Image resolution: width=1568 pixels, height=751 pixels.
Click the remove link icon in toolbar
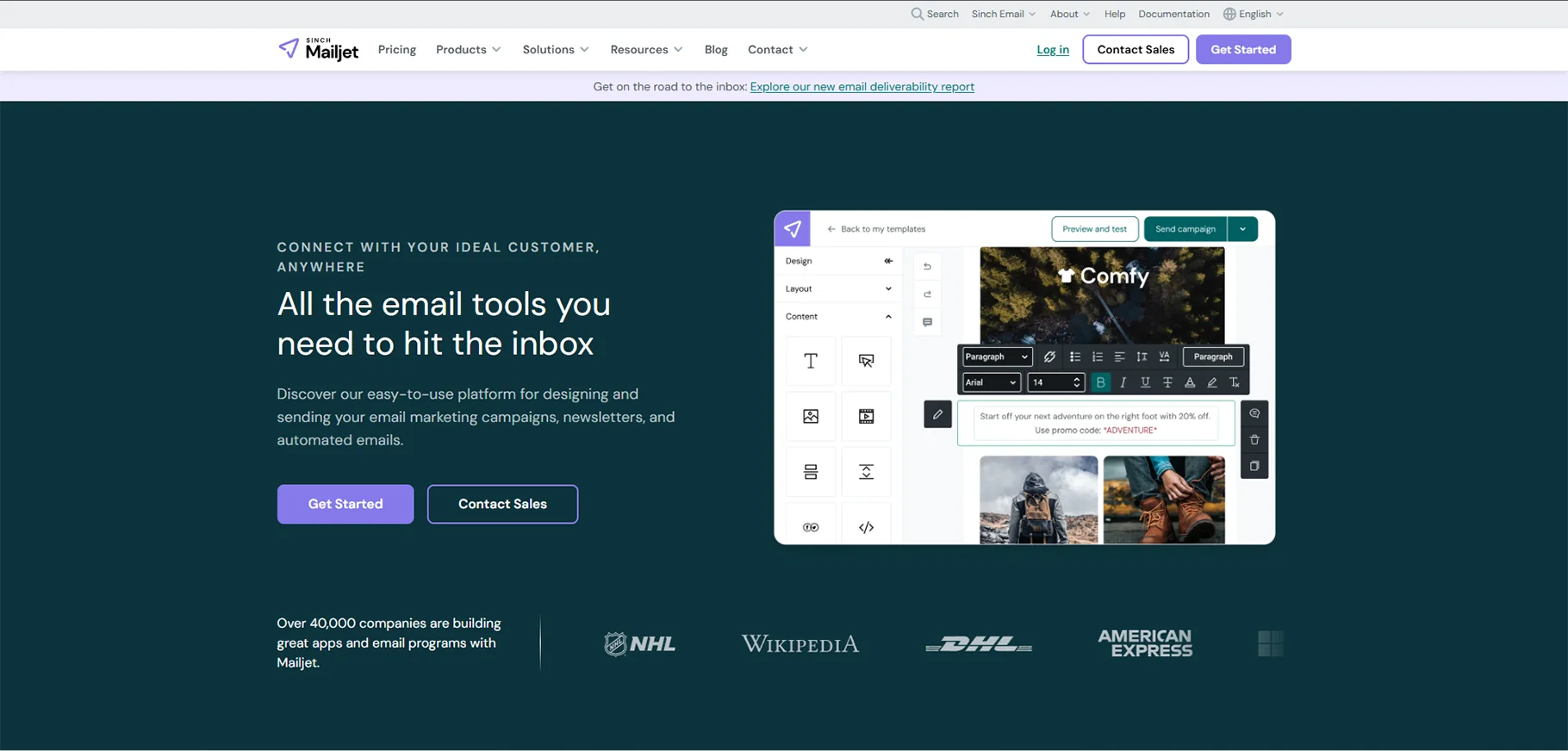click(1049, 357)
